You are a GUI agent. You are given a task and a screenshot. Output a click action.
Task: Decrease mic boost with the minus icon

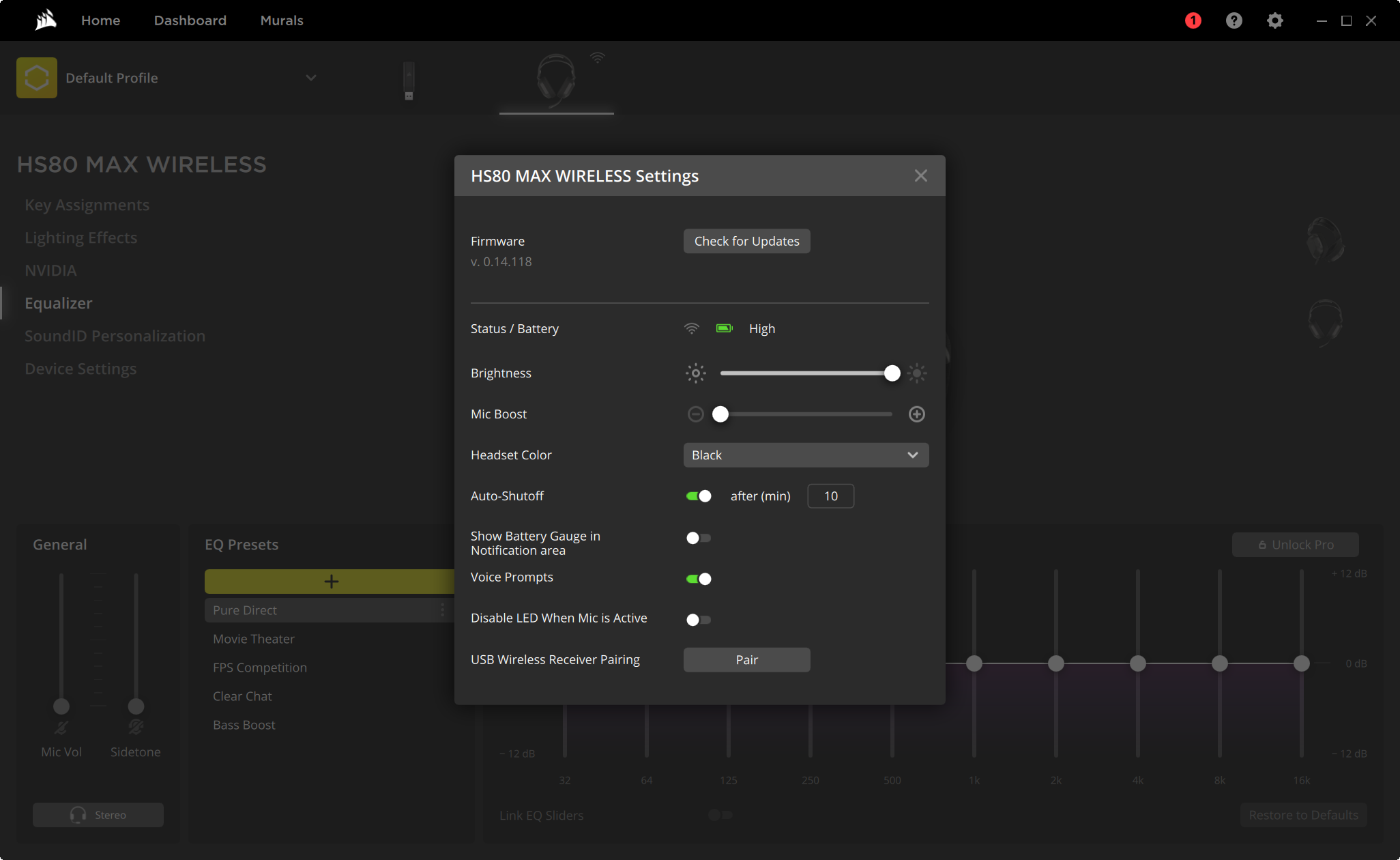(x=696, y=414)
